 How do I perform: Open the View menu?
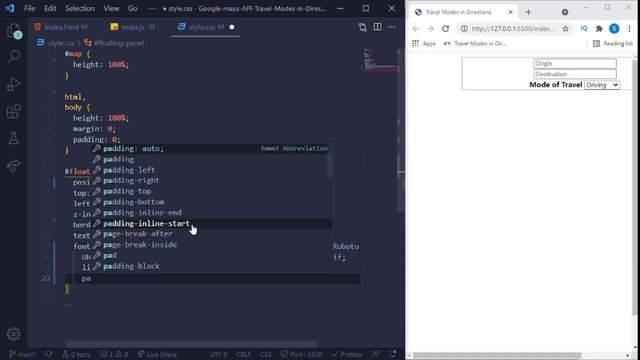[x=111, y=8]
